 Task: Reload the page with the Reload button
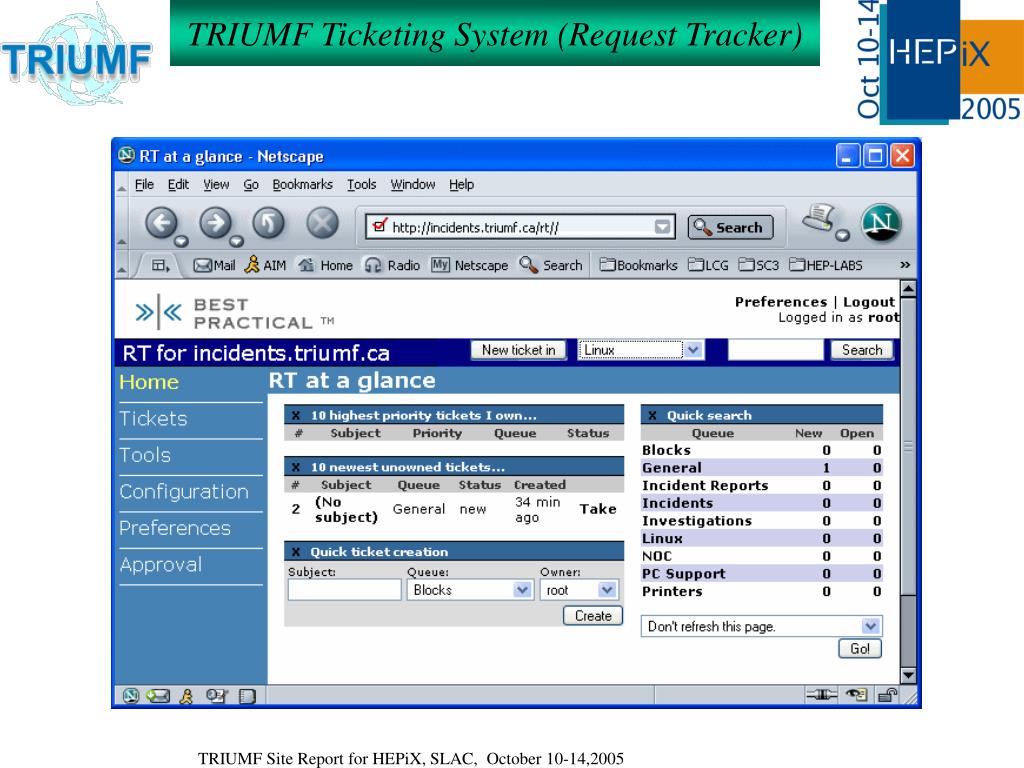[268, 223]
